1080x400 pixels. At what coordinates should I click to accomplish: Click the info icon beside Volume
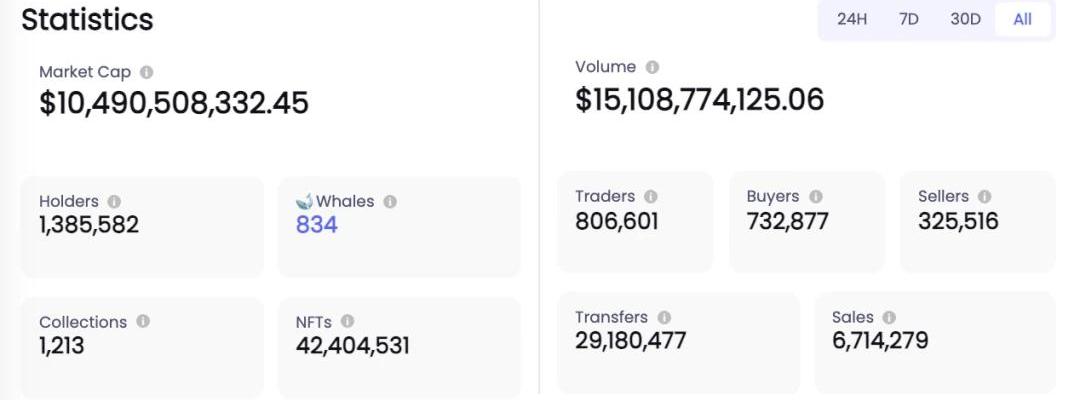tap(652, 67)
